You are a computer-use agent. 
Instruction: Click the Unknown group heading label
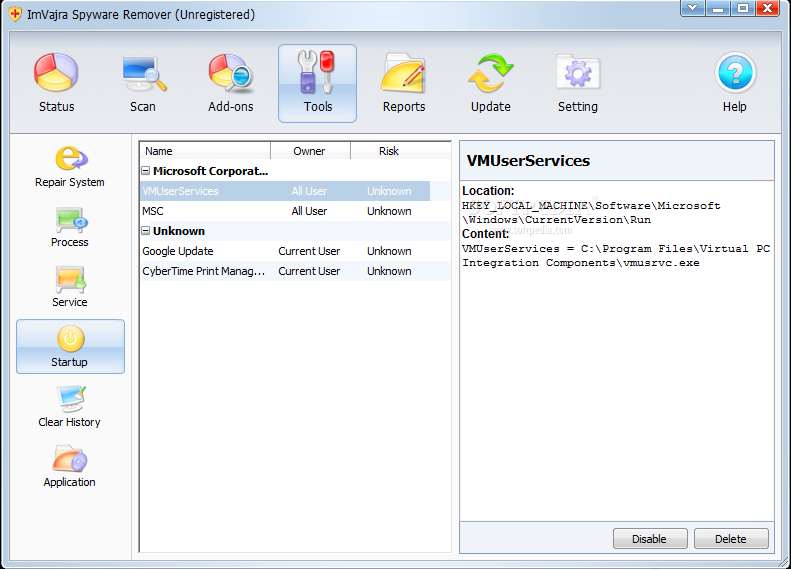pyautogui.click(x=179, y=231)
